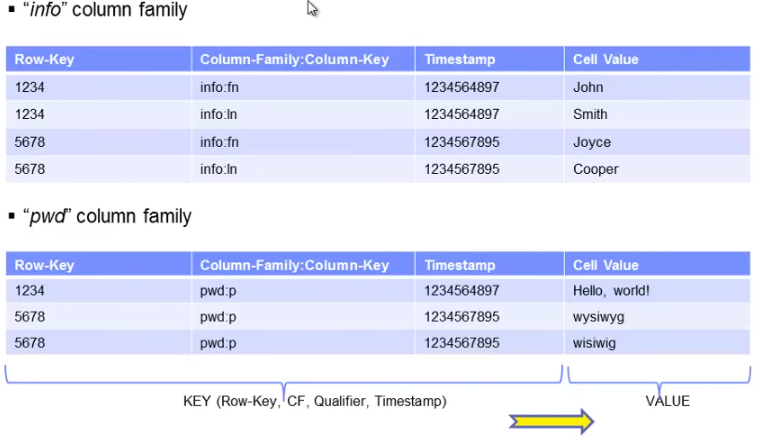Click the Smith cell value
This screenshot has height=442, width=760.
coord(590,114)
